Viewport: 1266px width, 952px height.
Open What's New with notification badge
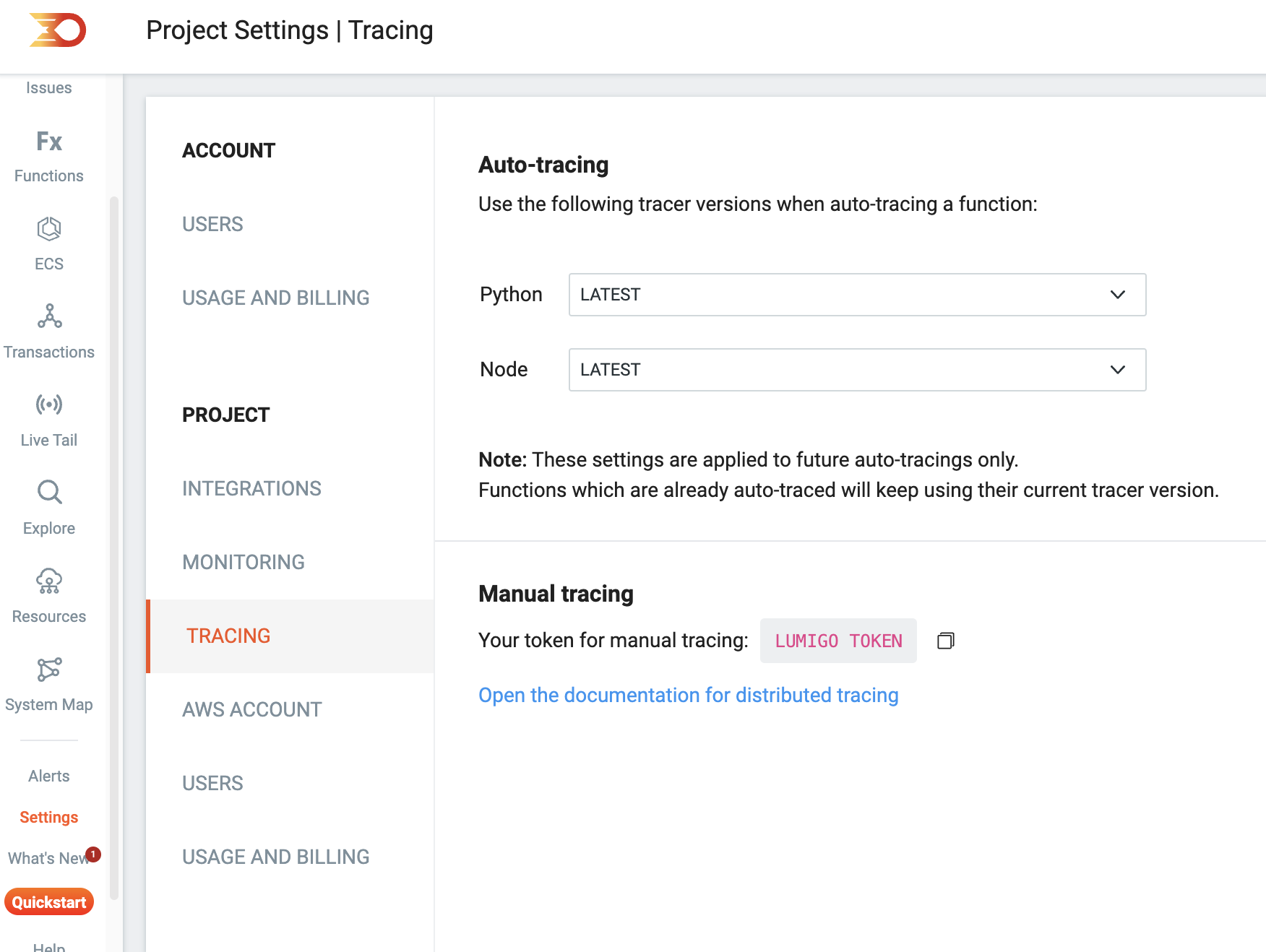(48, 858)
